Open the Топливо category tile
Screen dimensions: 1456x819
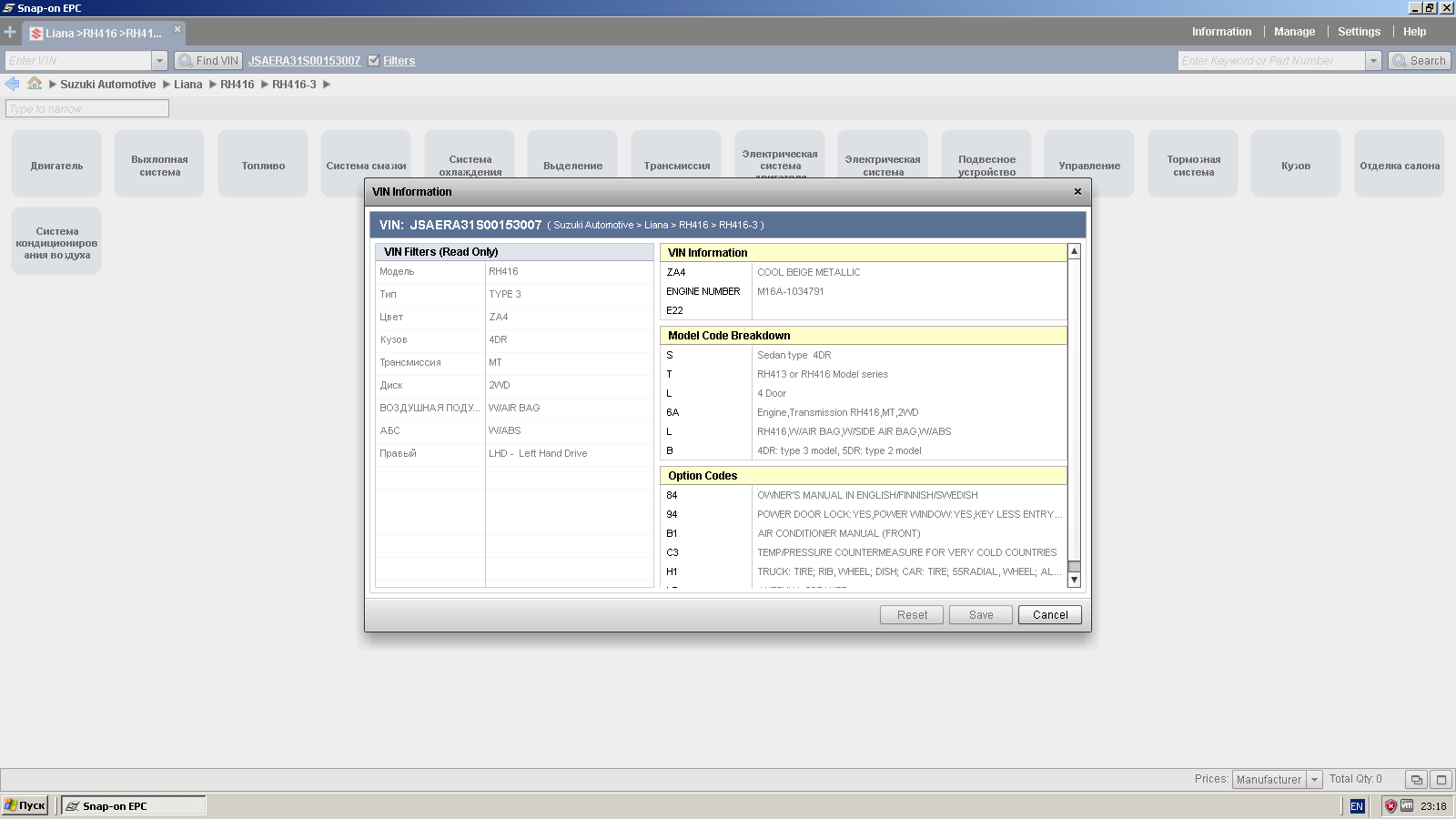tap(263, 164)
